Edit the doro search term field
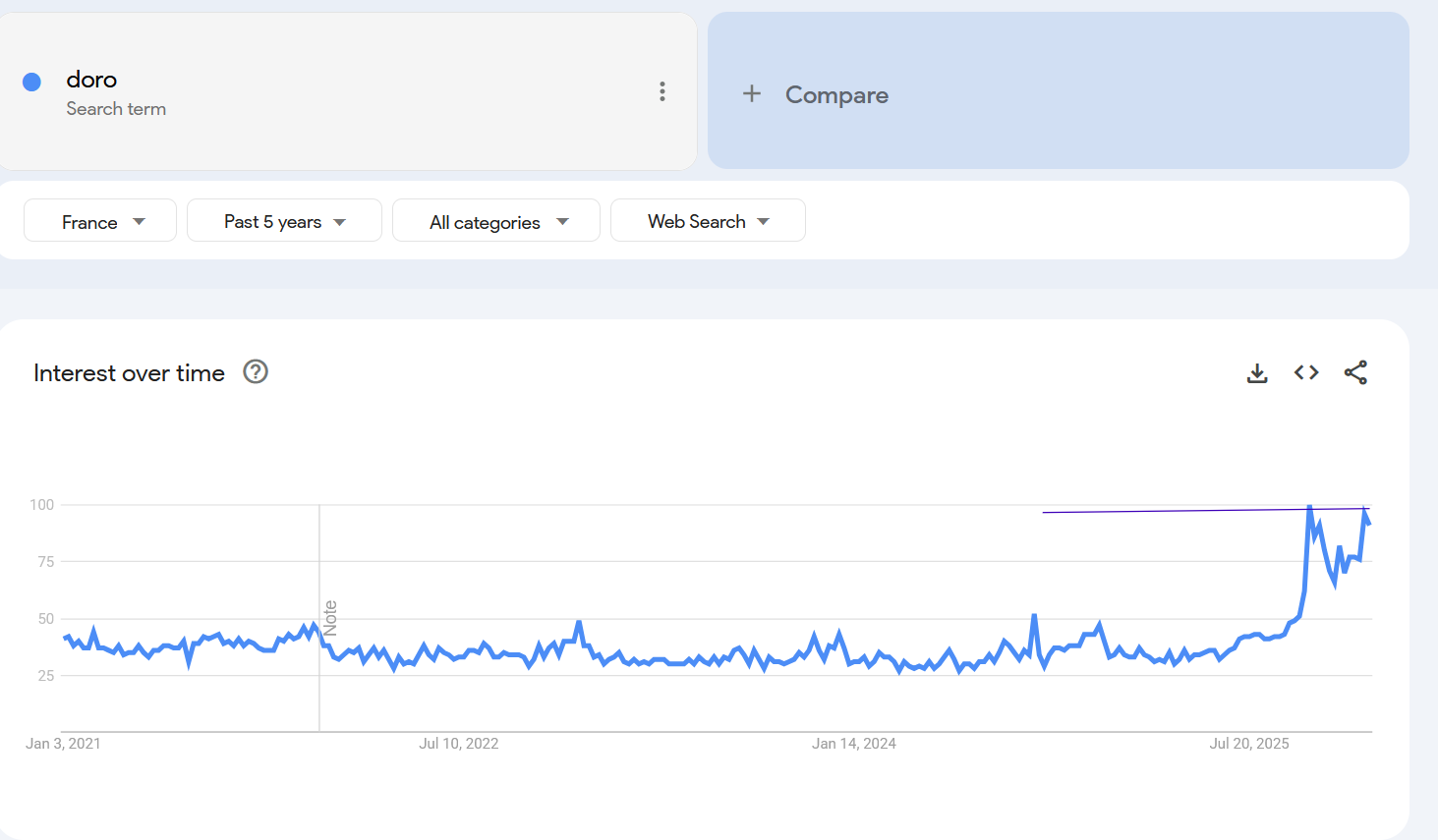This screenshot has width=1438, height=840. pos(91,80)
